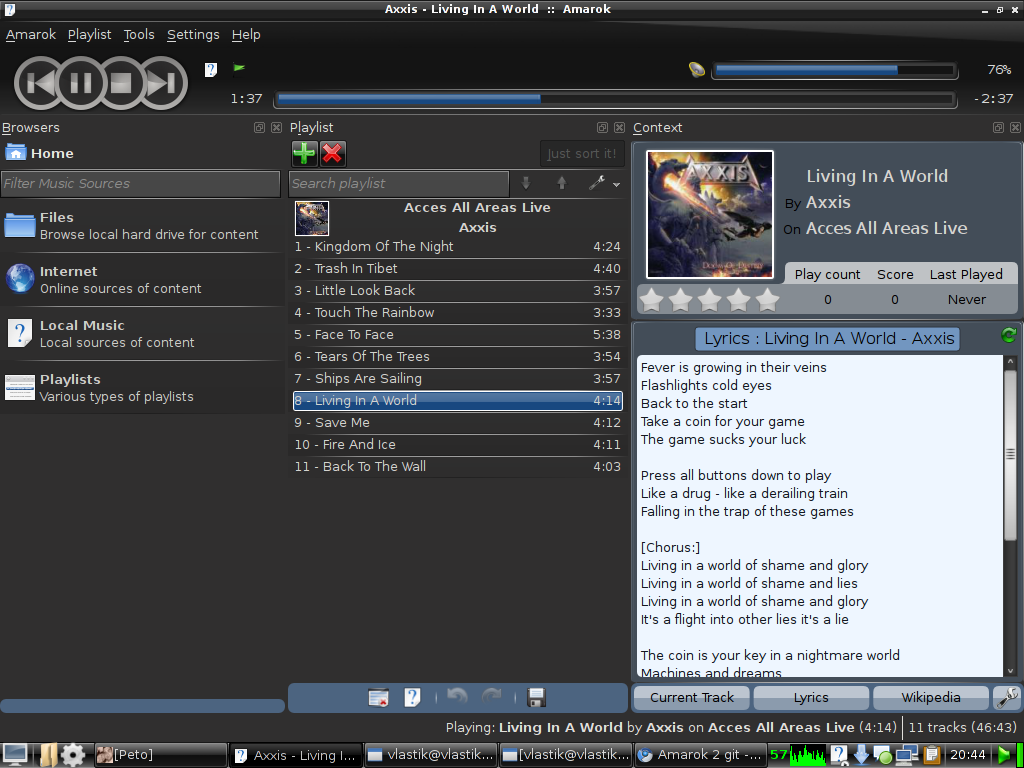Click the question-mark document icon near playback controls
Image resolution: width=1024 pixels, height=768 pixels.
(211, 69)
